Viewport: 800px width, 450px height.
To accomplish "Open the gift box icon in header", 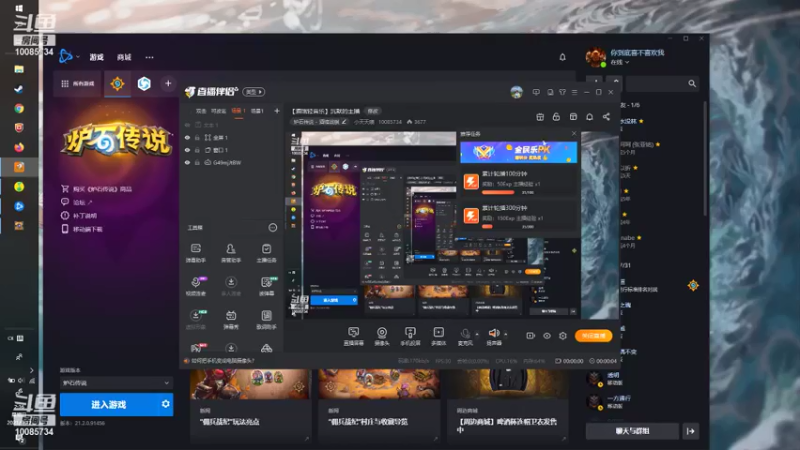I will pos(540,117).
